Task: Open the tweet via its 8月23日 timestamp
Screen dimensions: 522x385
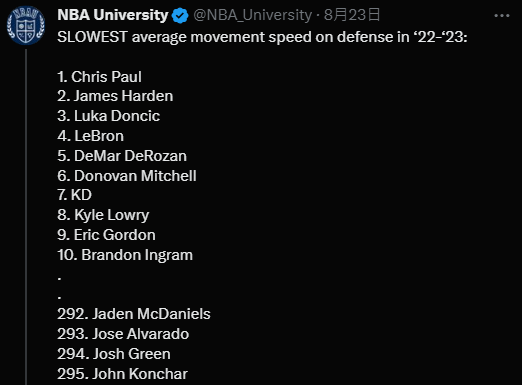Action: (352, 15)
